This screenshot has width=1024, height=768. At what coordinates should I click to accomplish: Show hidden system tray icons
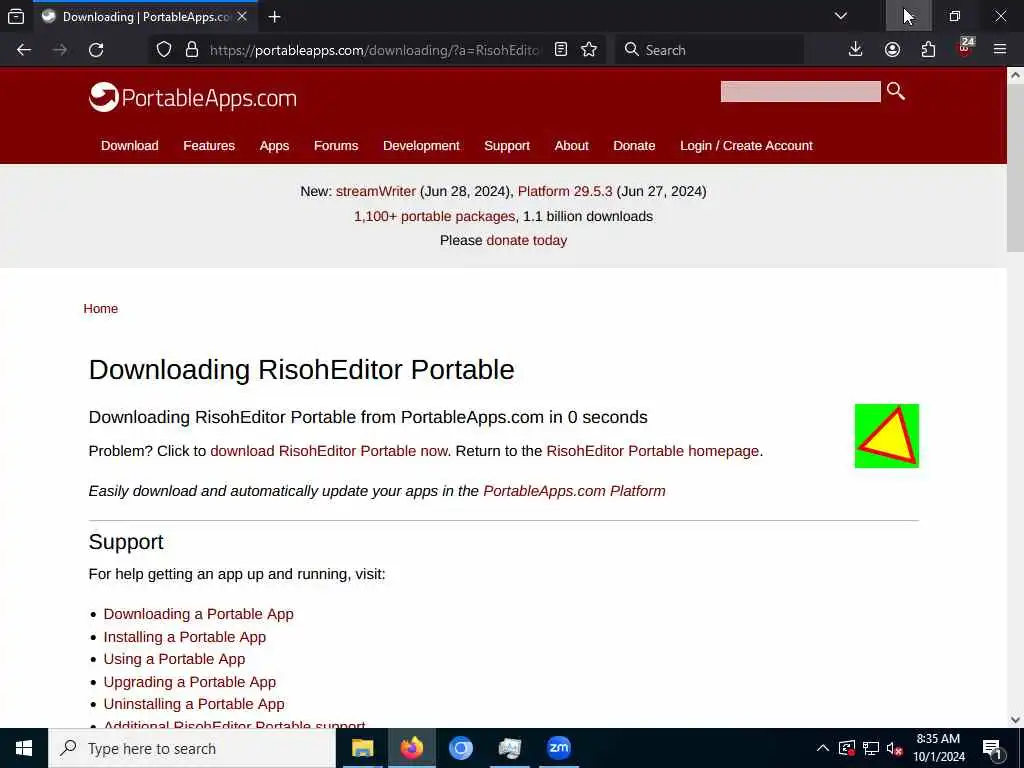[x=823, y=748]
